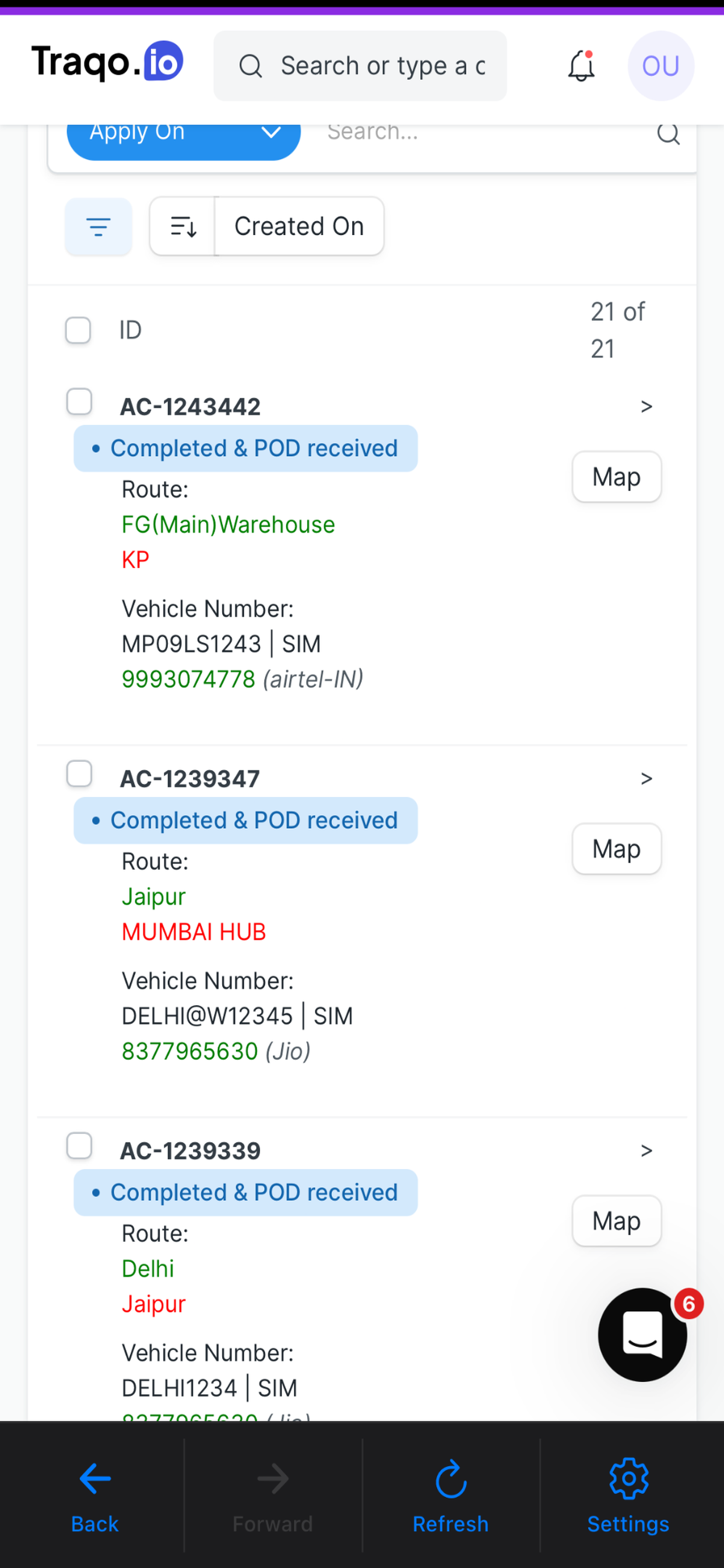Click the 21 of 21 record count
Viewport: 724px width, 1568px height.
[617, 330]
